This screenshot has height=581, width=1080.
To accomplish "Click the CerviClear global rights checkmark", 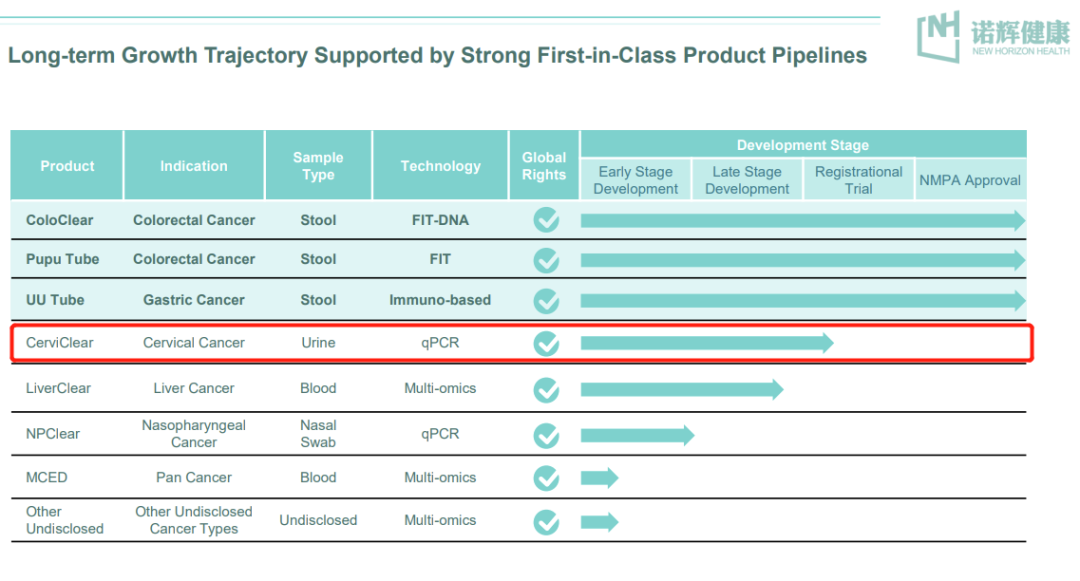I will pos(546,343).
